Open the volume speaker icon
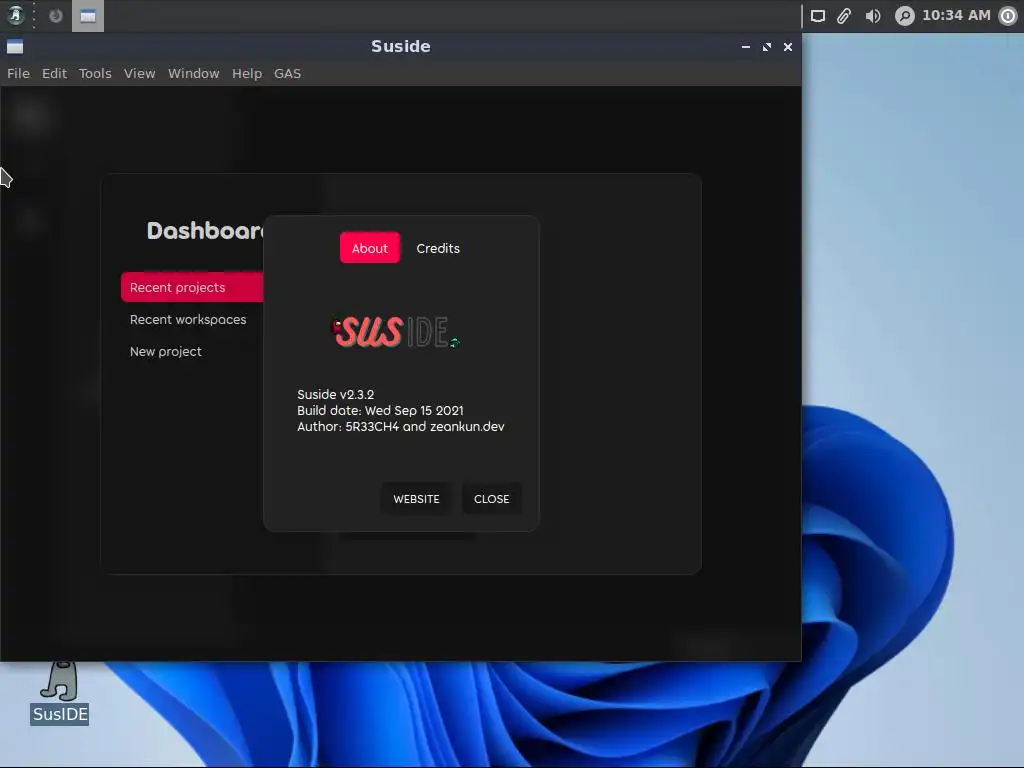This screenshot has width=1024, height=768. [x=873, y=16]
